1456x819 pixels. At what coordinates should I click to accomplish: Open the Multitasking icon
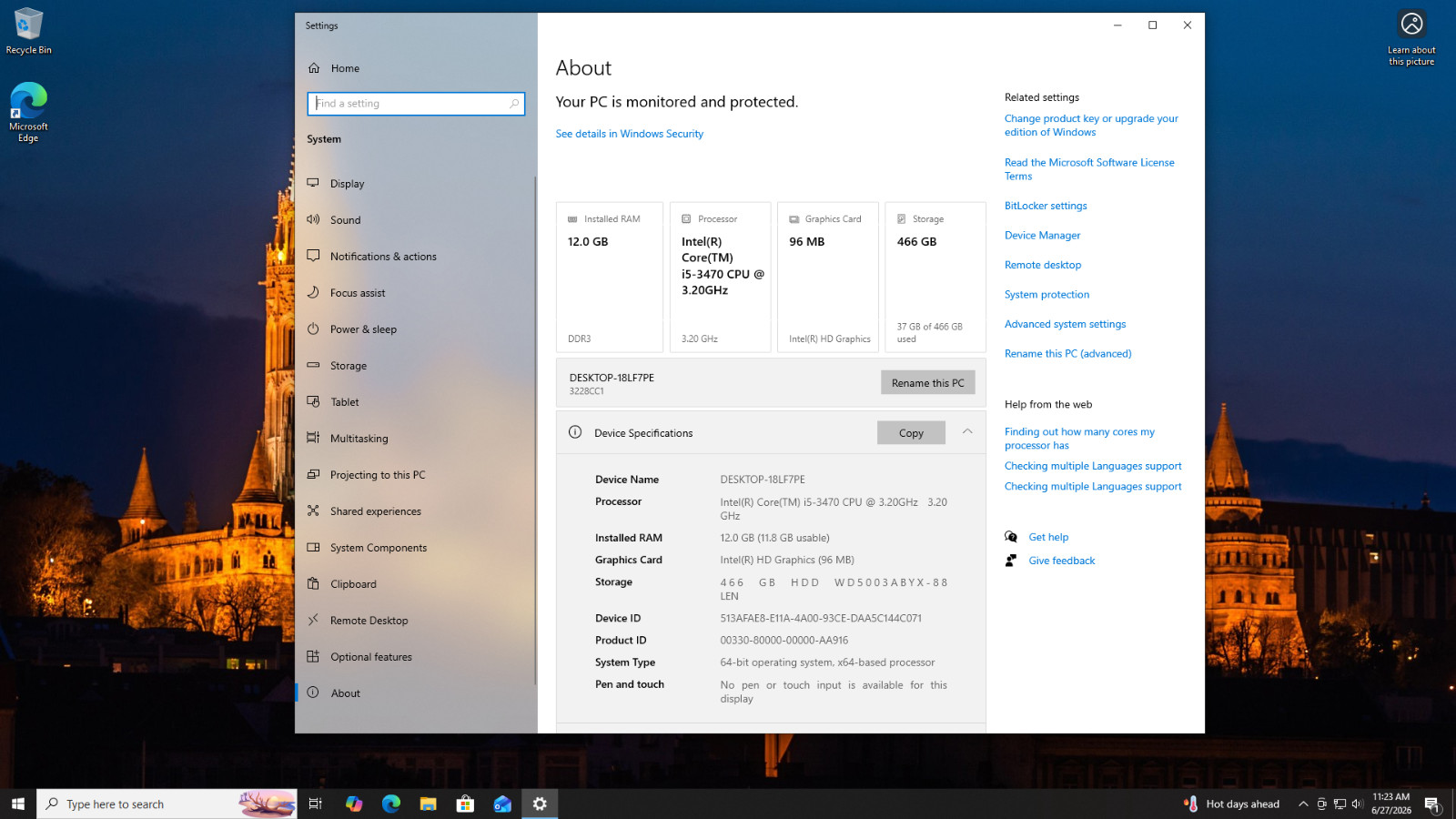point(313,438)
